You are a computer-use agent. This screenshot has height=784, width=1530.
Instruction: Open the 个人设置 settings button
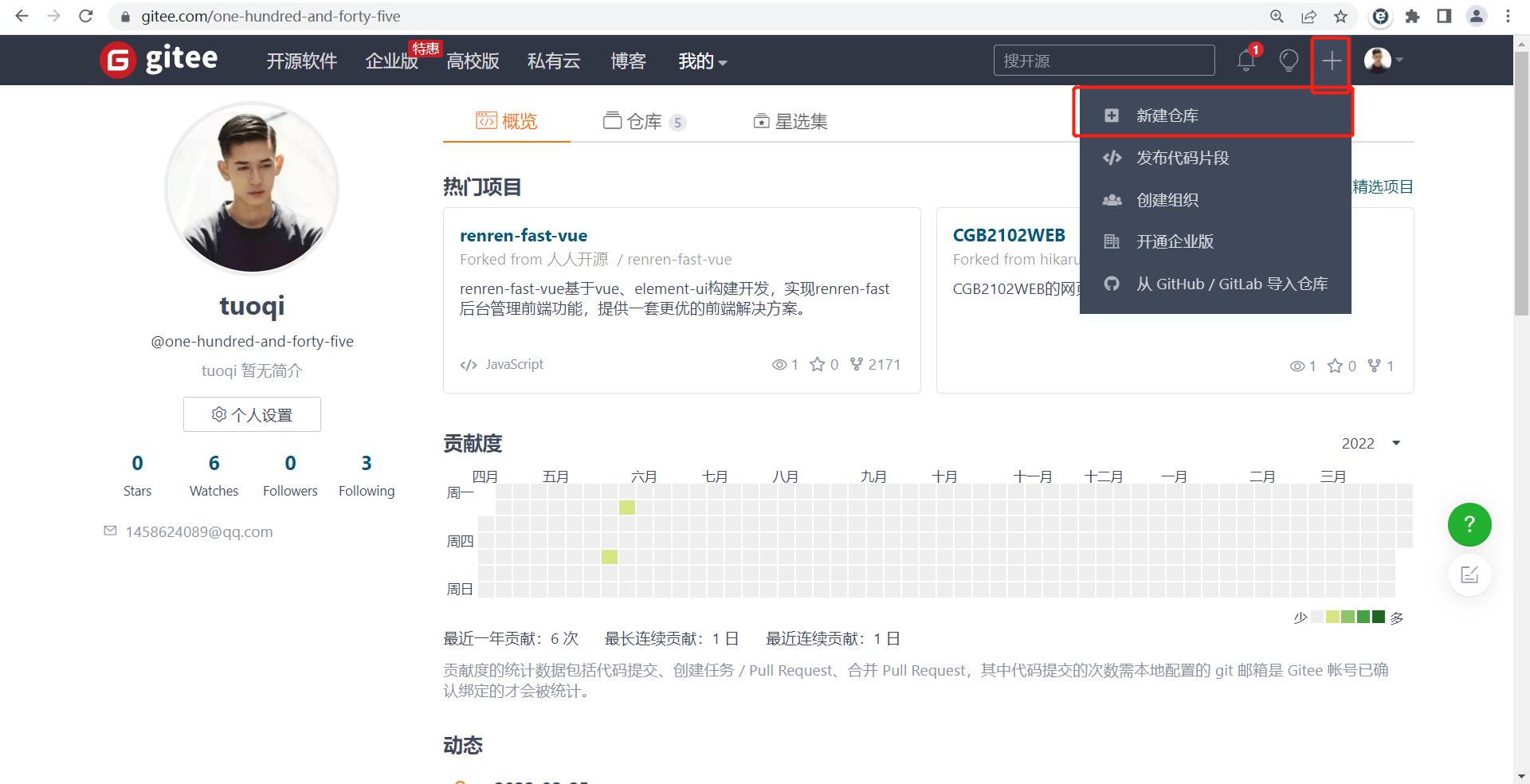click(252, 414)
